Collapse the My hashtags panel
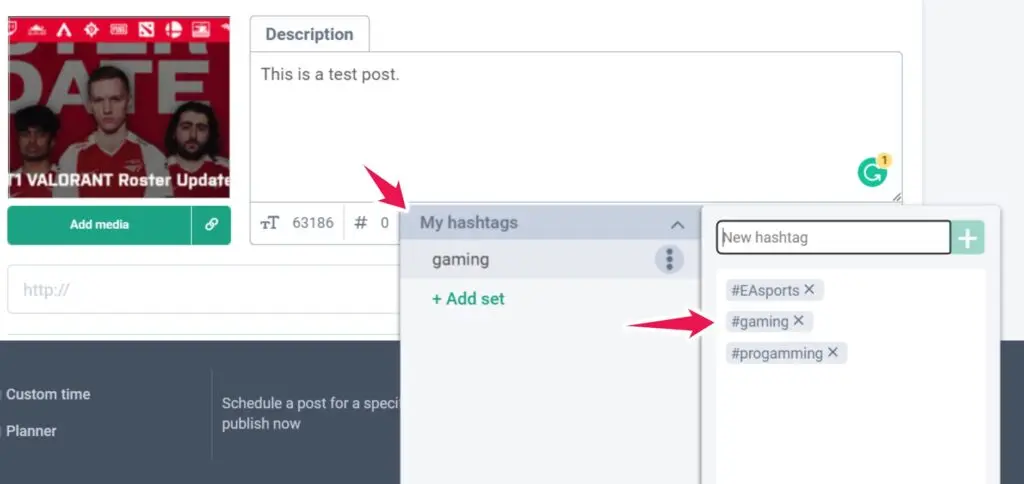 [x=677, y=224]
